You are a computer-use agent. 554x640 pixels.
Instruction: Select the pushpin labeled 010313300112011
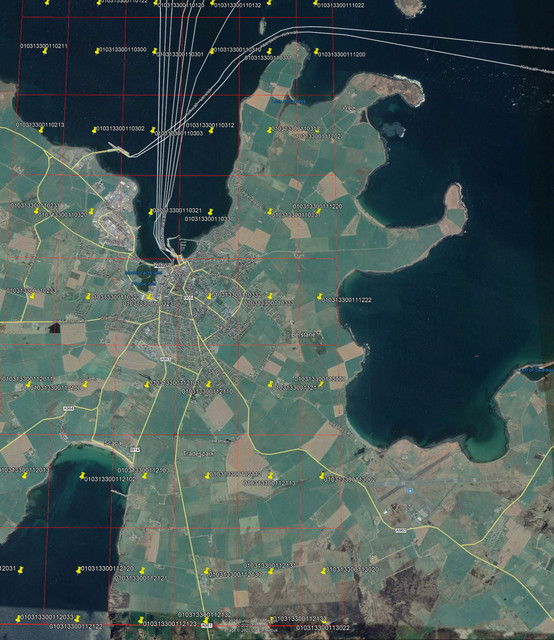pos(28,384)
